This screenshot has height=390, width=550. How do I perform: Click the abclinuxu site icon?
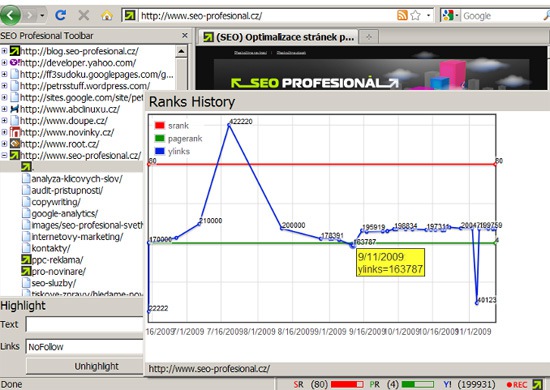point(14,109)
